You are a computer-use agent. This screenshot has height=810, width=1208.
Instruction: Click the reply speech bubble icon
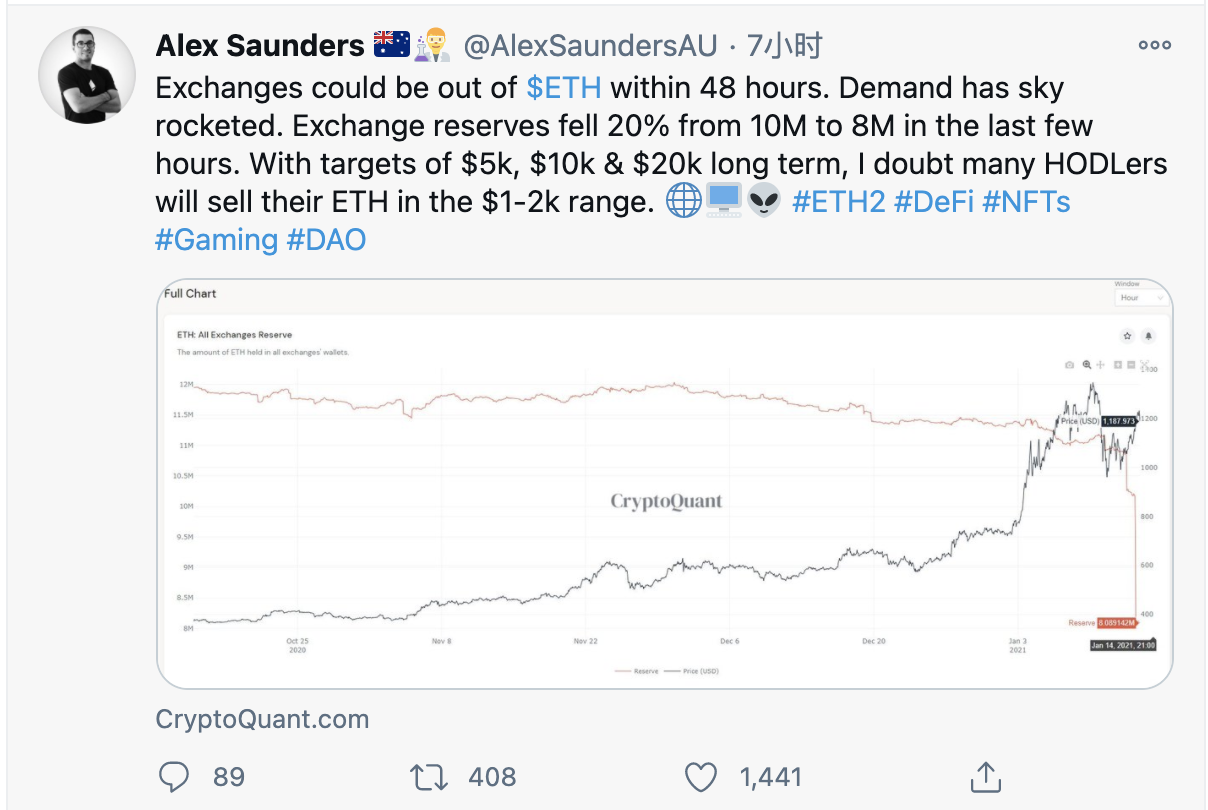click(x=175, y=776)
